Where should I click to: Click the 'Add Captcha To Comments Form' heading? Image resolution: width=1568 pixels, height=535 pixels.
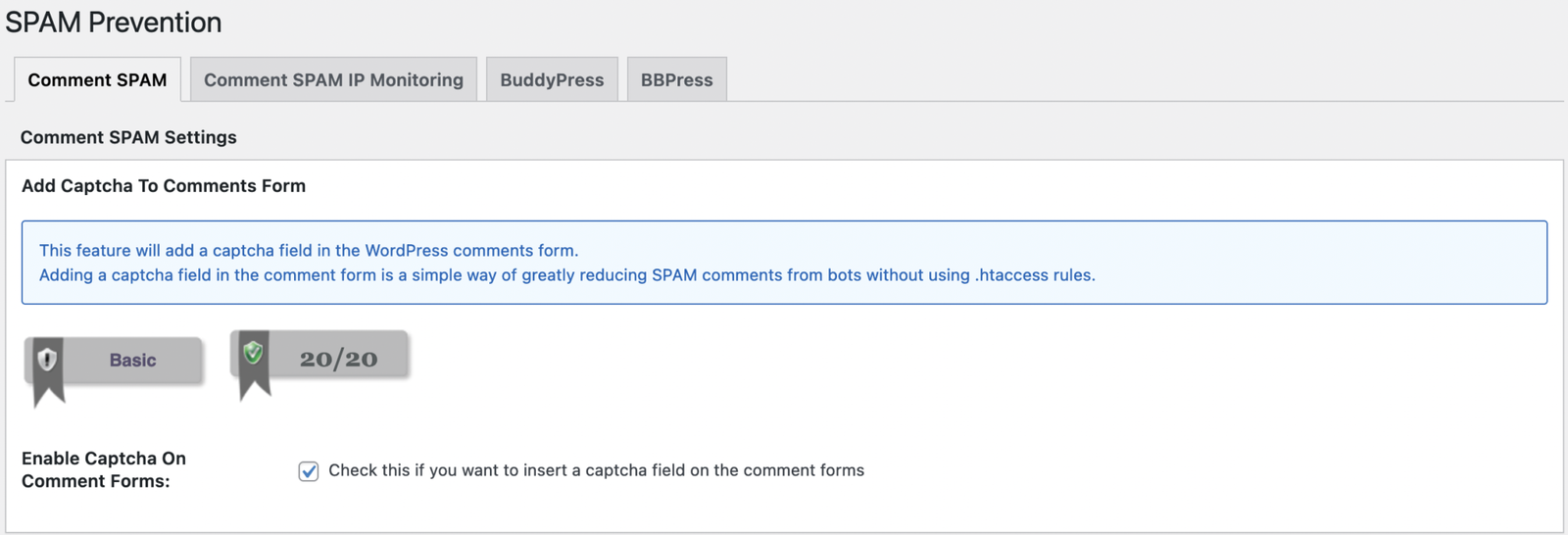(164, 186)
